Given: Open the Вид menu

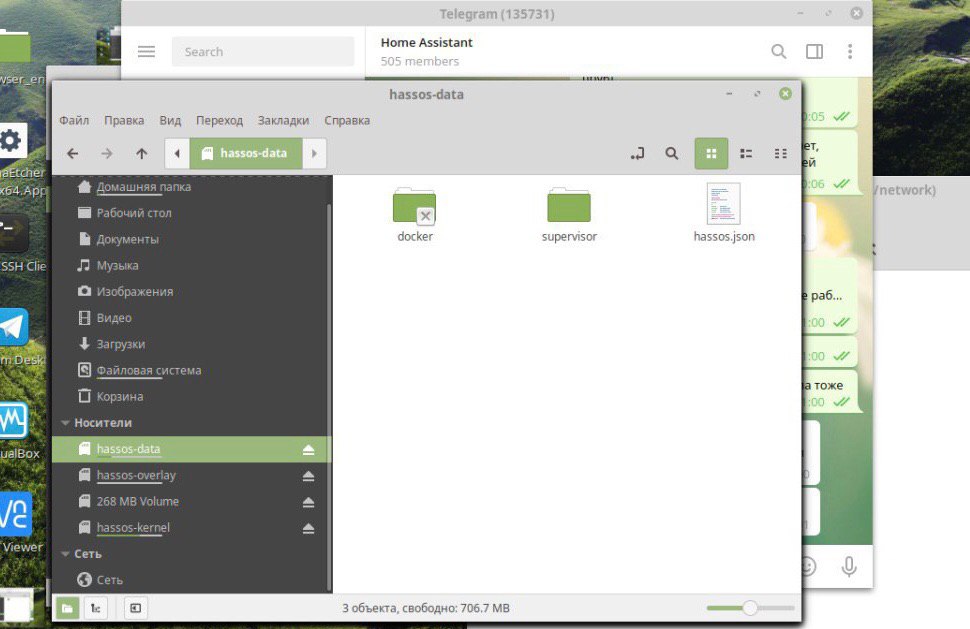Looking at the screenshot, I should coord(170,121).
